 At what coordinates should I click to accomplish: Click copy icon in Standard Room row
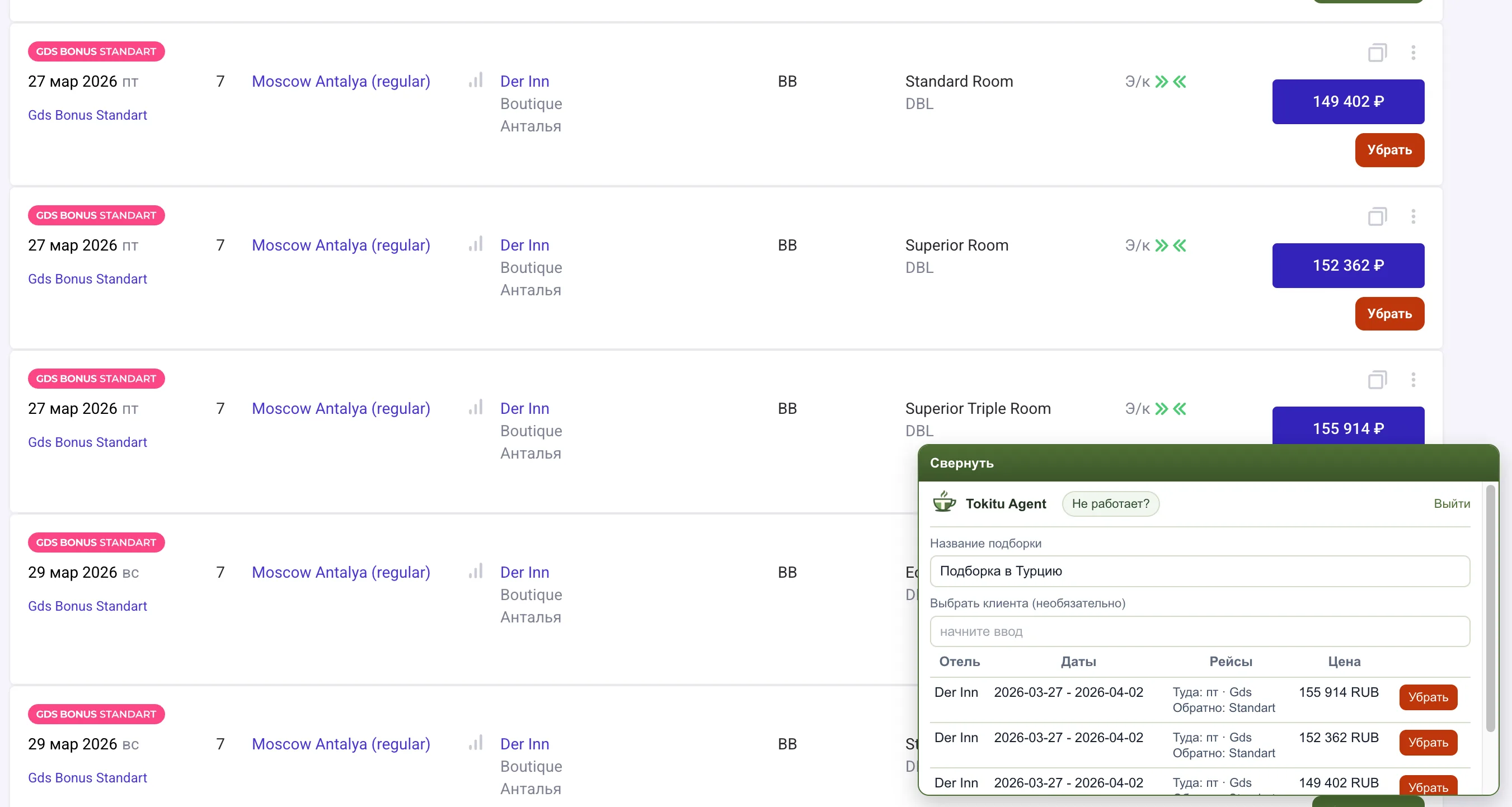[x=1377, y=53]
